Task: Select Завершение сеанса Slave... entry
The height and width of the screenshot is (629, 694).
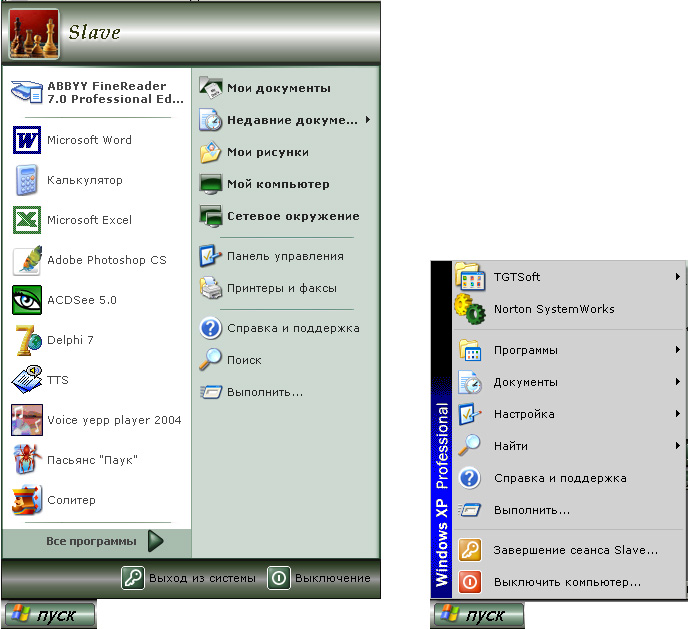Action: [569, 550]
